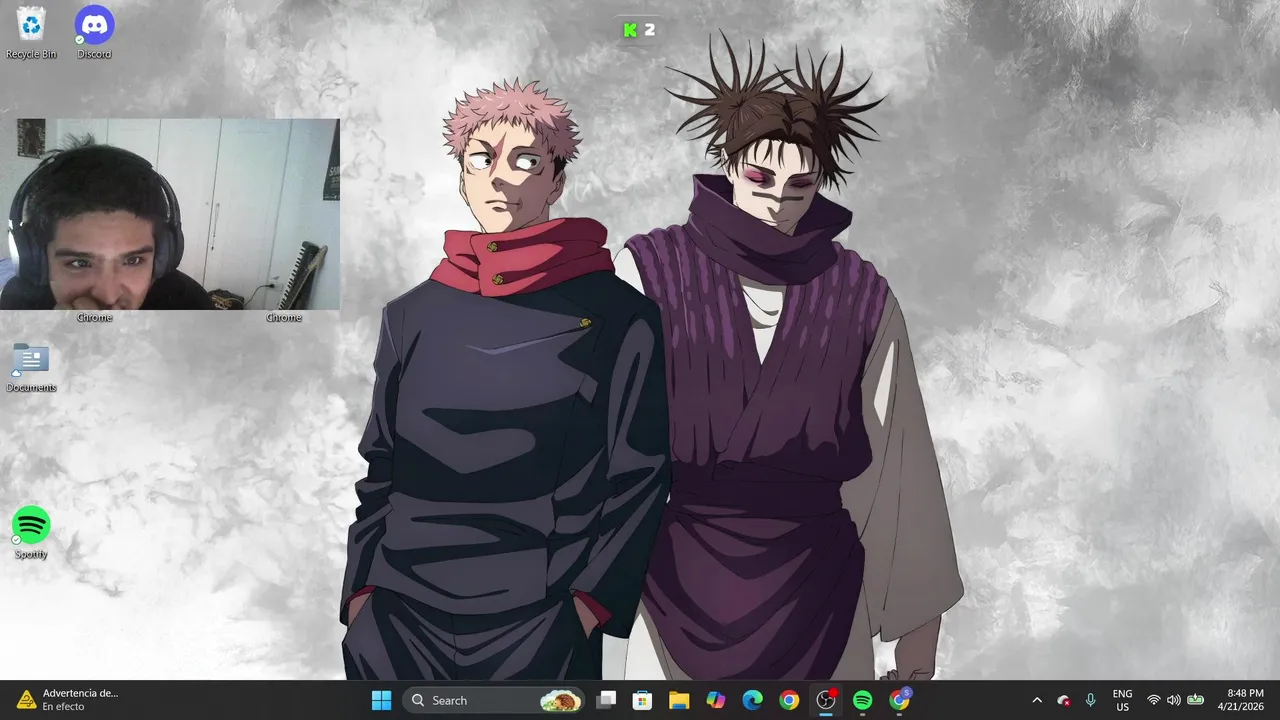Open the Copilot app in taskbar
The image size is (1280, 720).
(x=716, y=700)
